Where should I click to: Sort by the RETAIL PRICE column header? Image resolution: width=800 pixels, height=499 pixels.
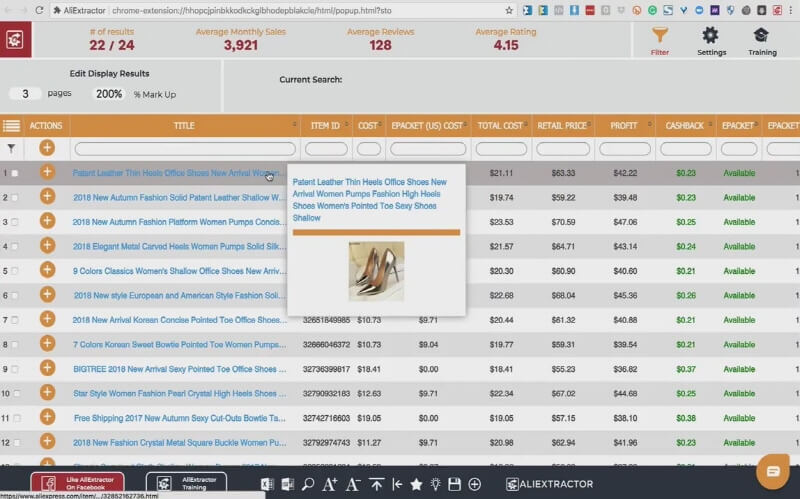point(562,126)
